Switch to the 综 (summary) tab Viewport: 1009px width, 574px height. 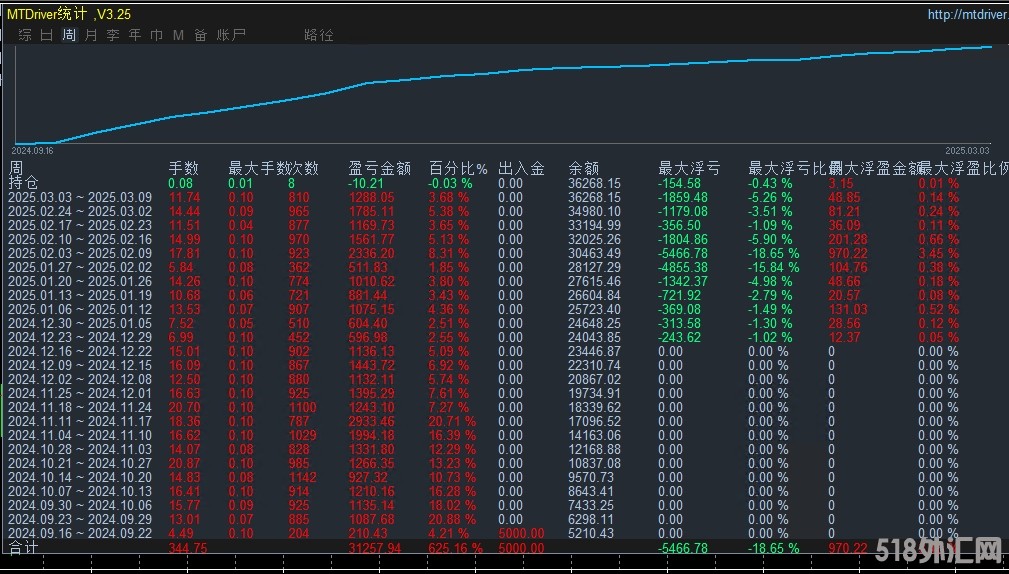pyautogui.click(x=25, y=35)
